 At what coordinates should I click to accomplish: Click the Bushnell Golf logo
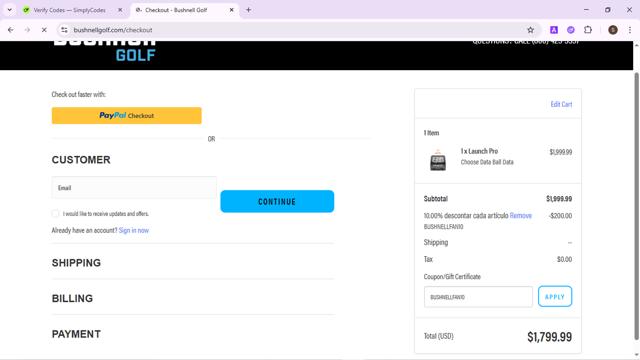click(x=105, y=51)
